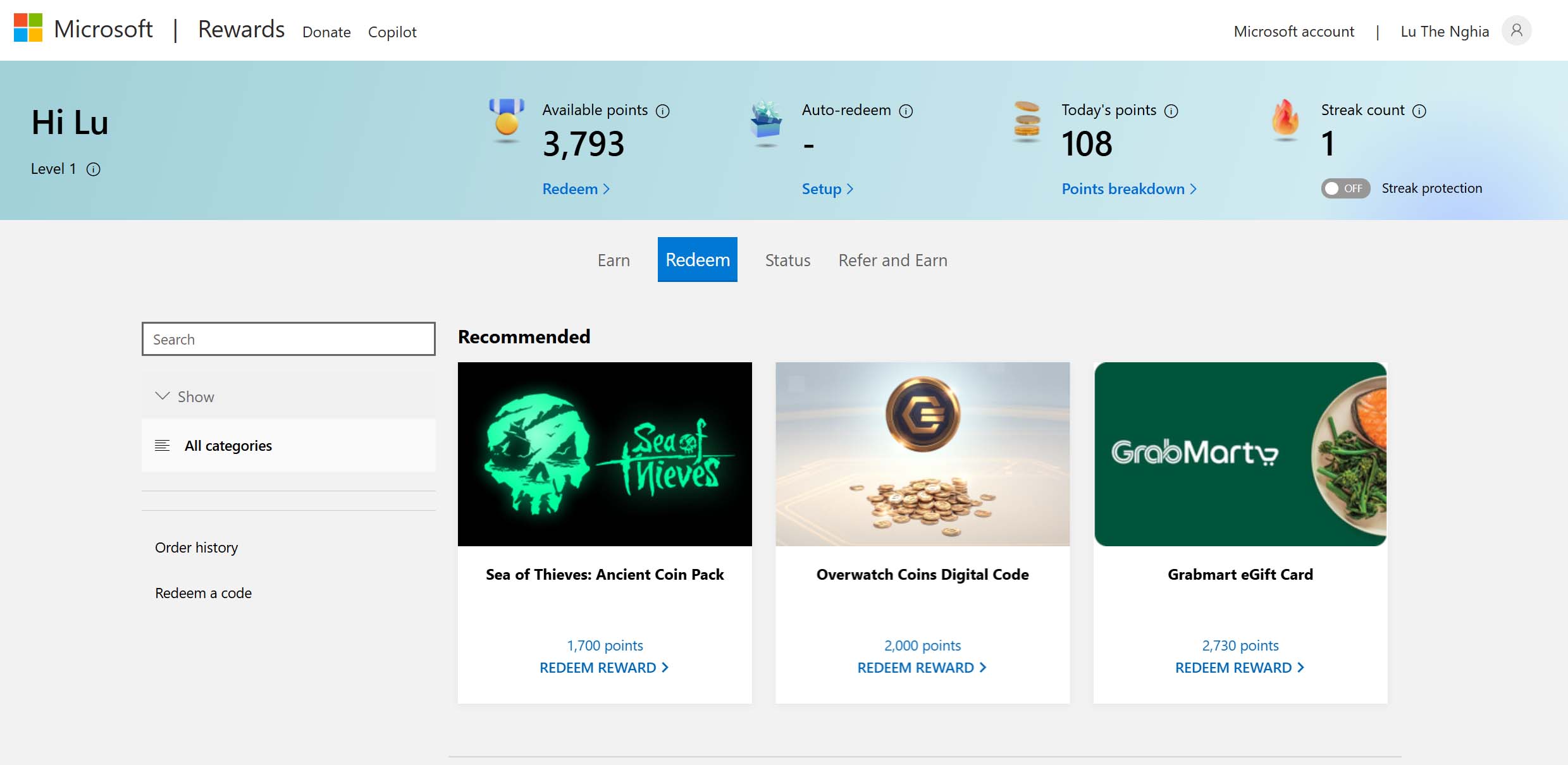The width and height of the screenshot is (1568, 765).
Task: Click info icon next to Level 1
Action: click(93, 169)
